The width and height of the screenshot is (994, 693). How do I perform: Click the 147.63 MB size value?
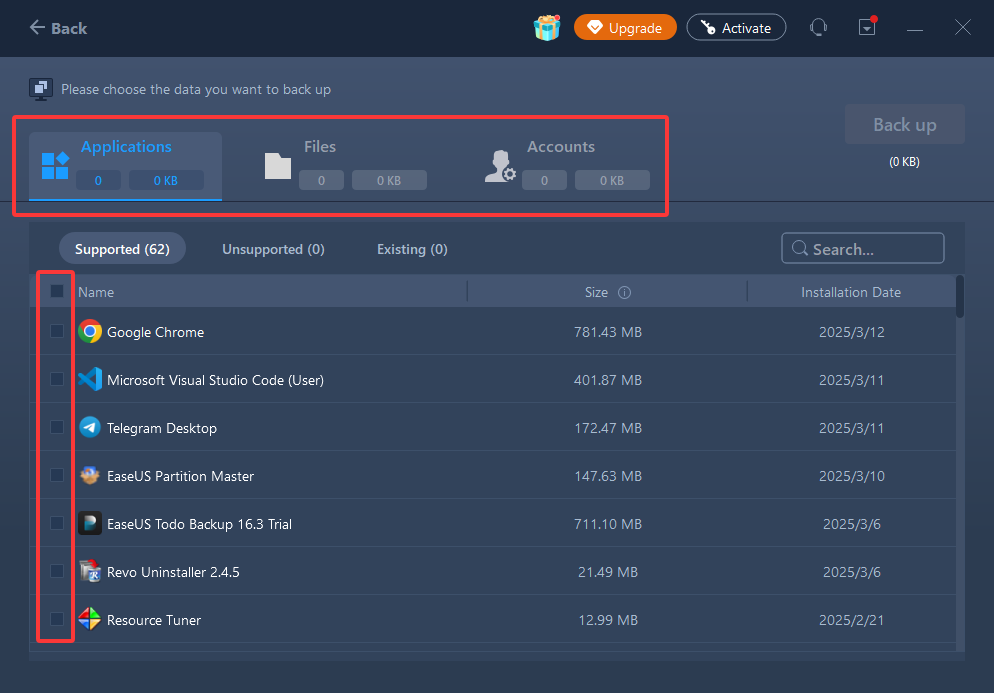pos(608,476)
